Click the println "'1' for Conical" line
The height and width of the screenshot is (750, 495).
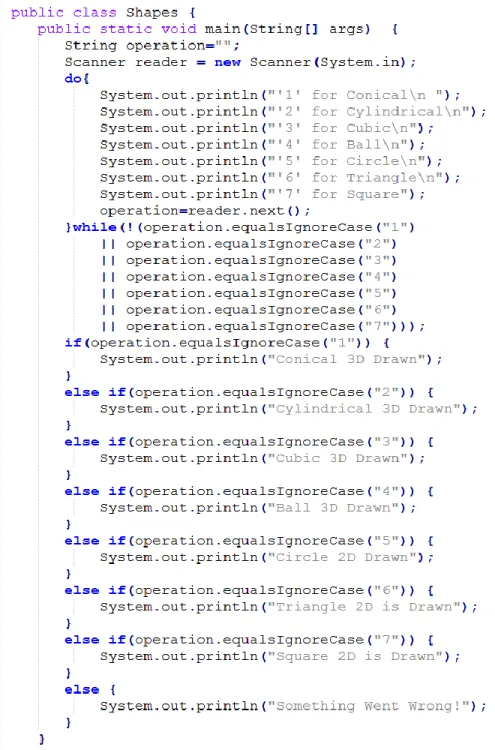point(280,95)
